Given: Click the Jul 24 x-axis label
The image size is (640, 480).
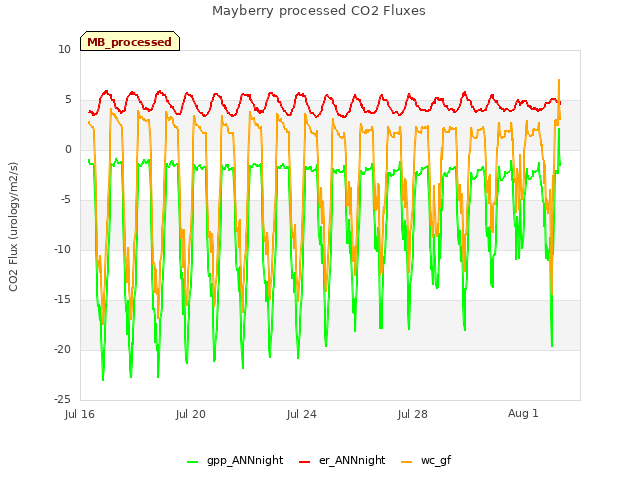Looking at the screenshot, I should (302, 414).
